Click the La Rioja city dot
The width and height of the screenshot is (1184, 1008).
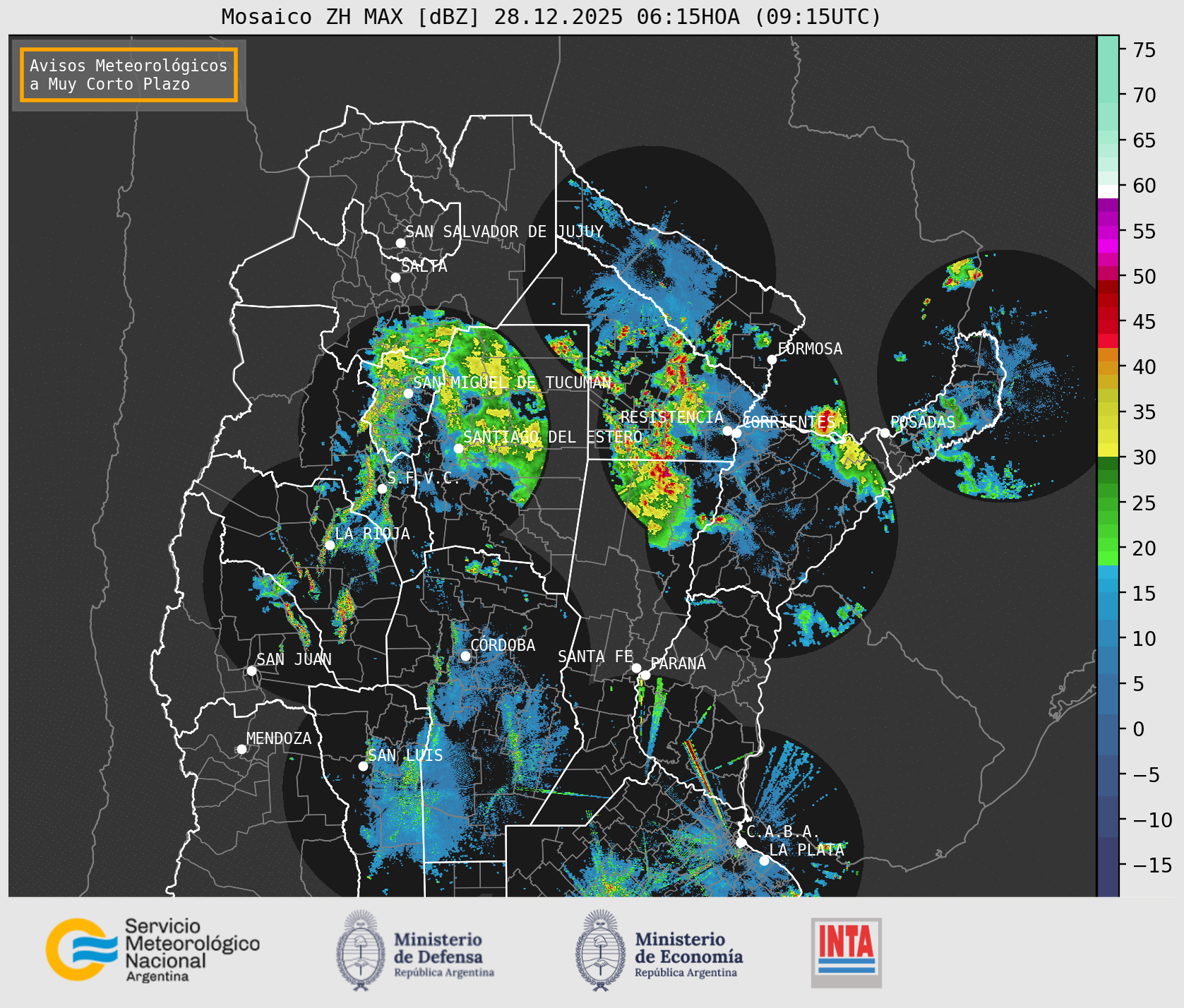(330, 545)
